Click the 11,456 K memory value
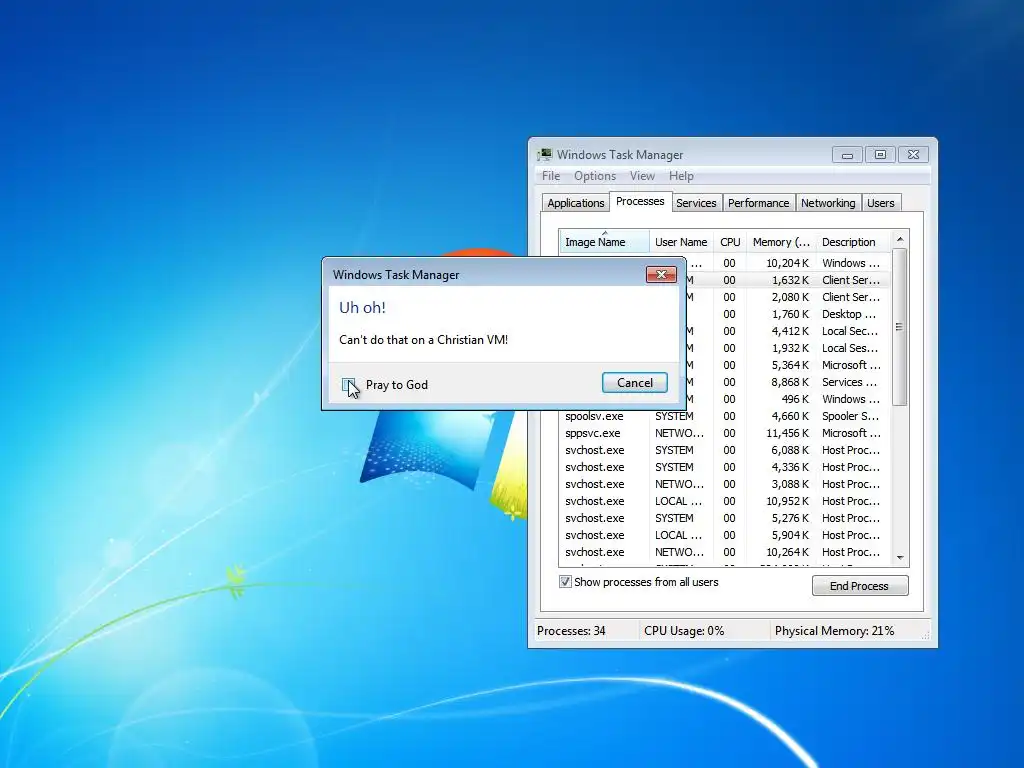The height and width of the screenshot is (768, 1024). point(787,433)
